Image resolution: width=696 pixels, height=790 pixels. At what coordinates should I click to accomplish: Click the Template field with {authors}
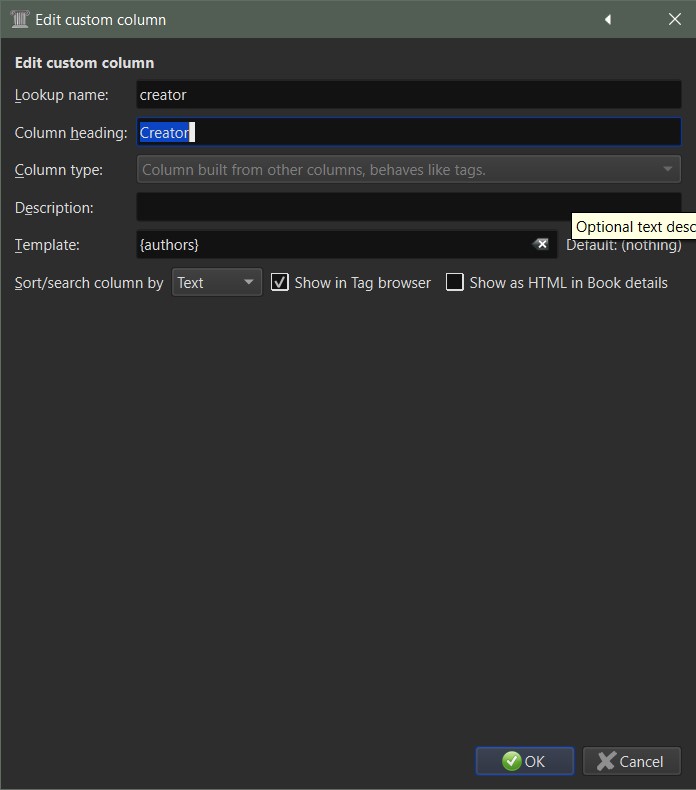coord(347,244)
